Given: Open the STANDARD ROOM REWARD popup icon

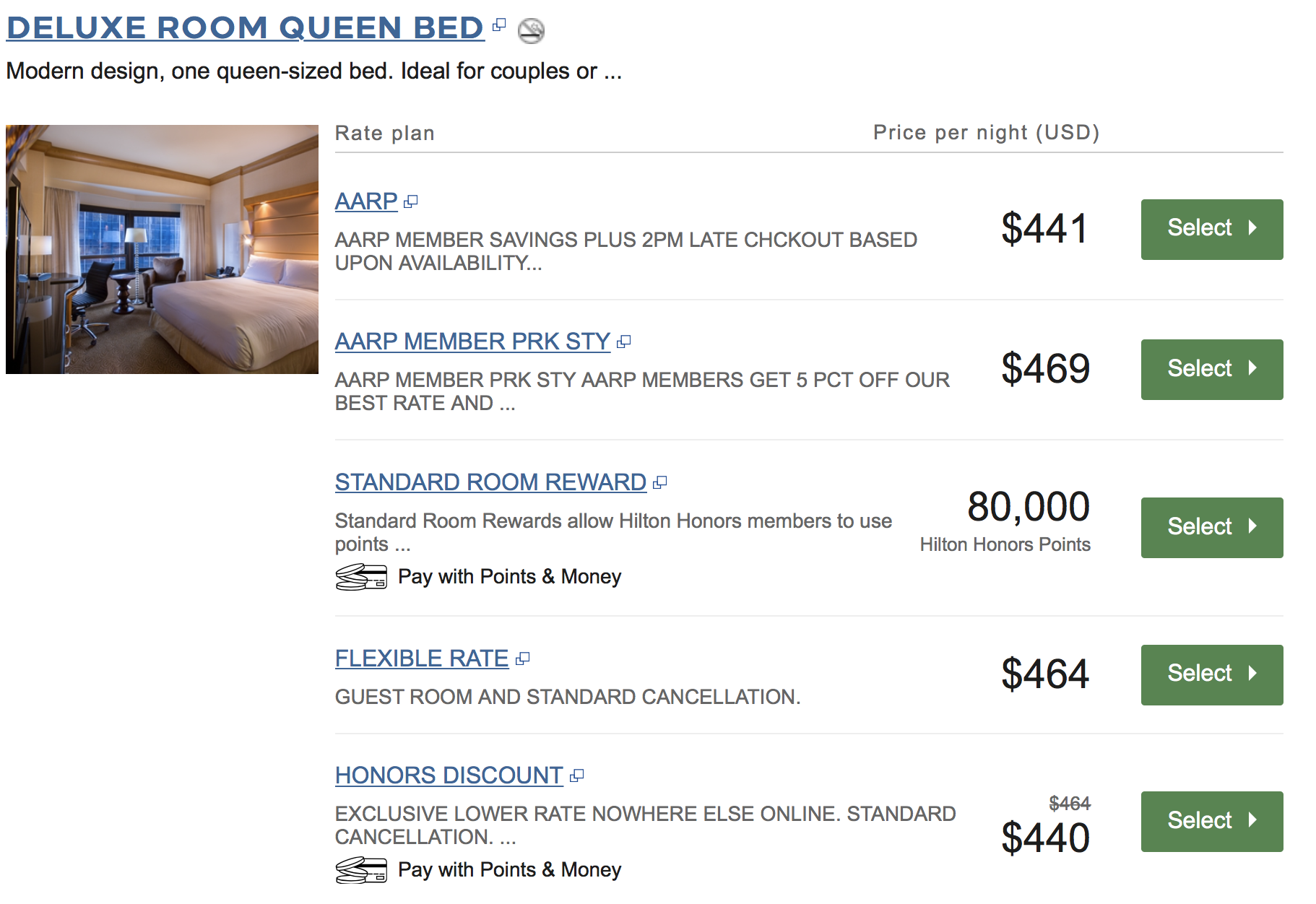Looking at the screenshot, I should (x=659, y=482).
